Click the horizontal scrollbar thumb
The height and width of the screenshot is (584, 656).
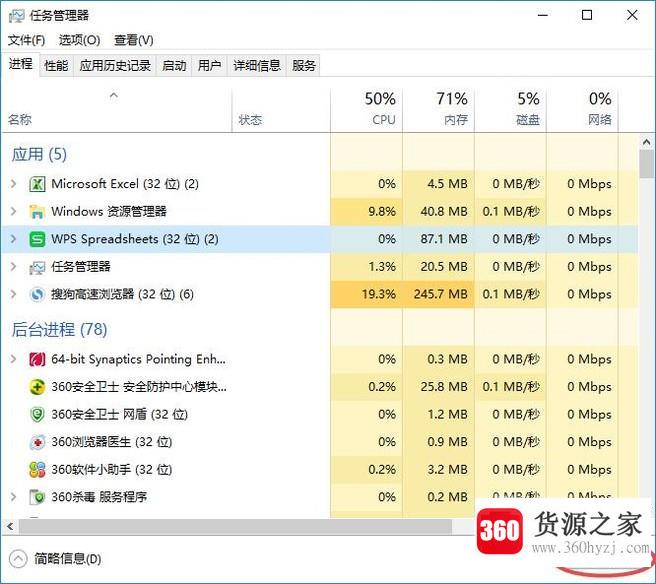click(x=235, y=526)
